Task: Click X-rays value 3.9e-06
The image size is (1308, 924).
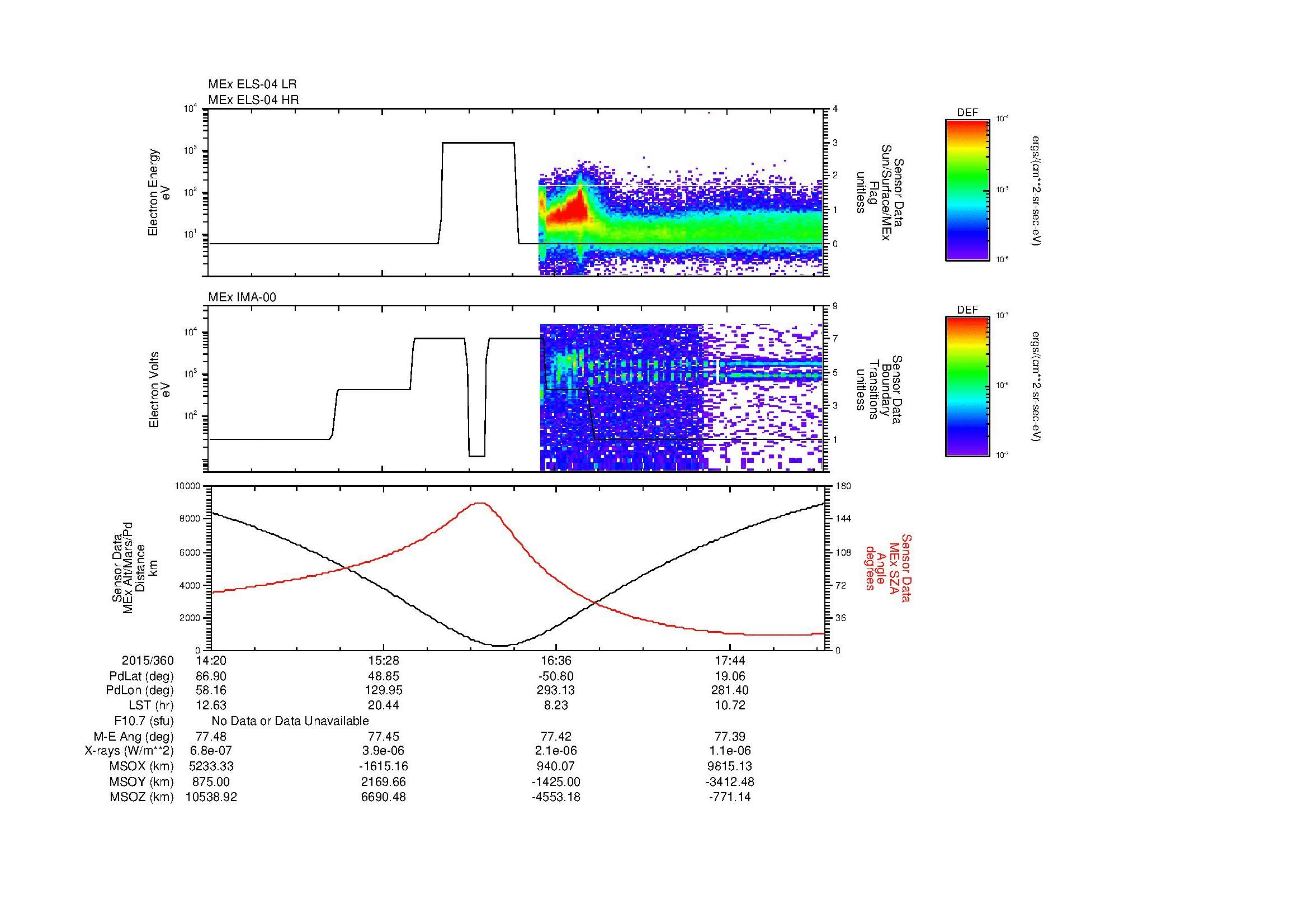Action: pyautogui.click(x=384, y=751)
